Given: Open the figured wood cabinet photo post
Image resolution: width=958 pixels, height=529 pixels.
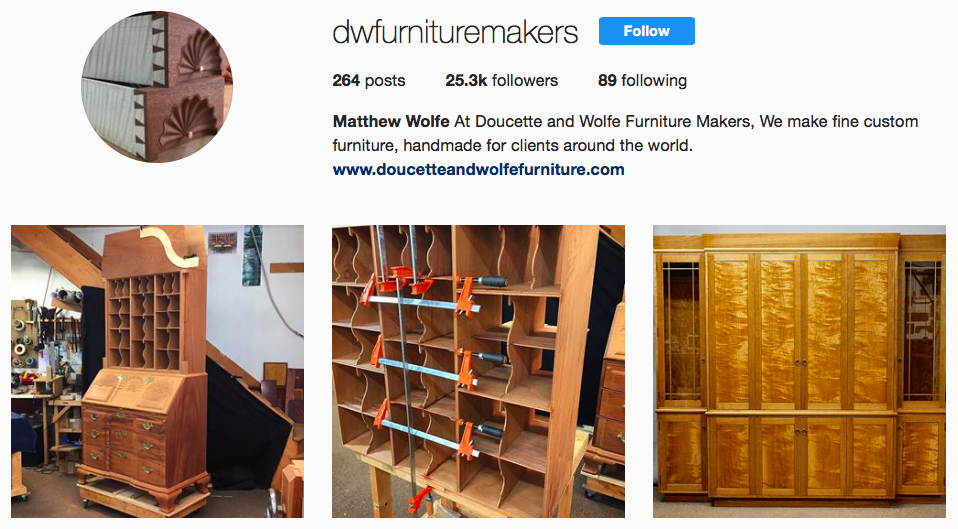Looking at the screenshot, I should (x=799, y=371).
